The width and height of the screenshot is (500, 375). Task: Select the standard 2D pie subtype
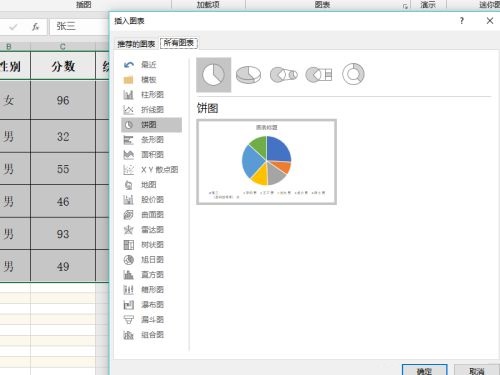click(x=214, y=74)
